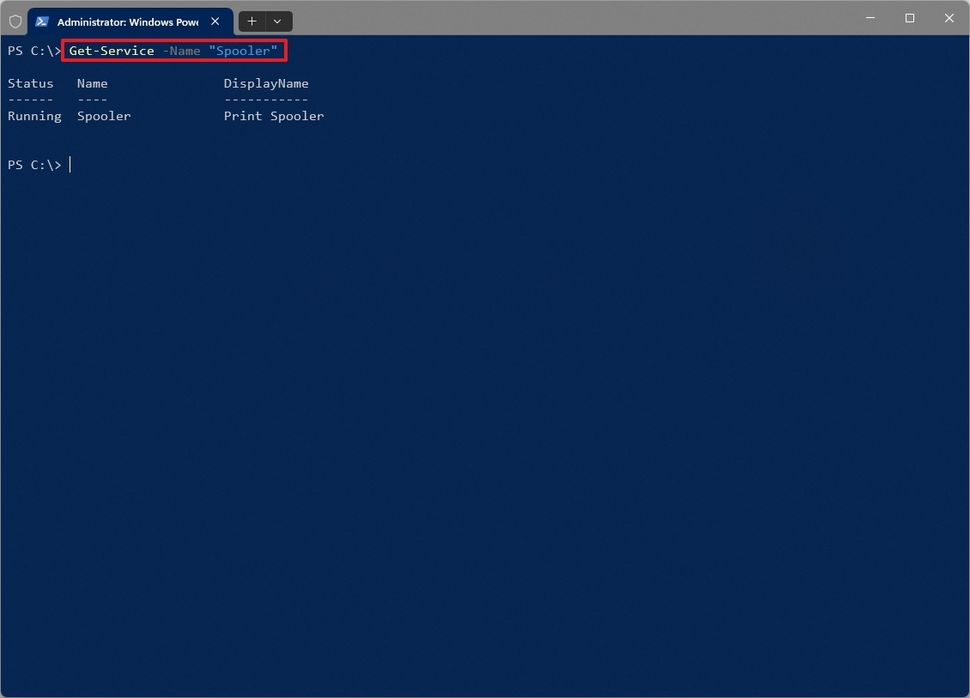Viewport: 970px width, 698px height.
Task: Click the DisplayName column header
Action: click(266, 84)
